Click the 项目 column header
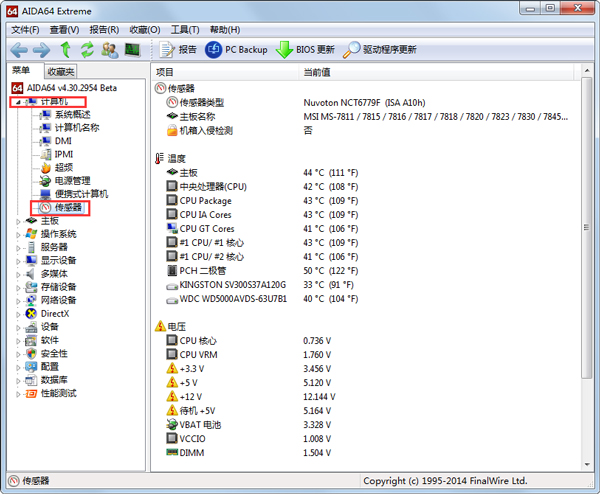 click(225, 72)
